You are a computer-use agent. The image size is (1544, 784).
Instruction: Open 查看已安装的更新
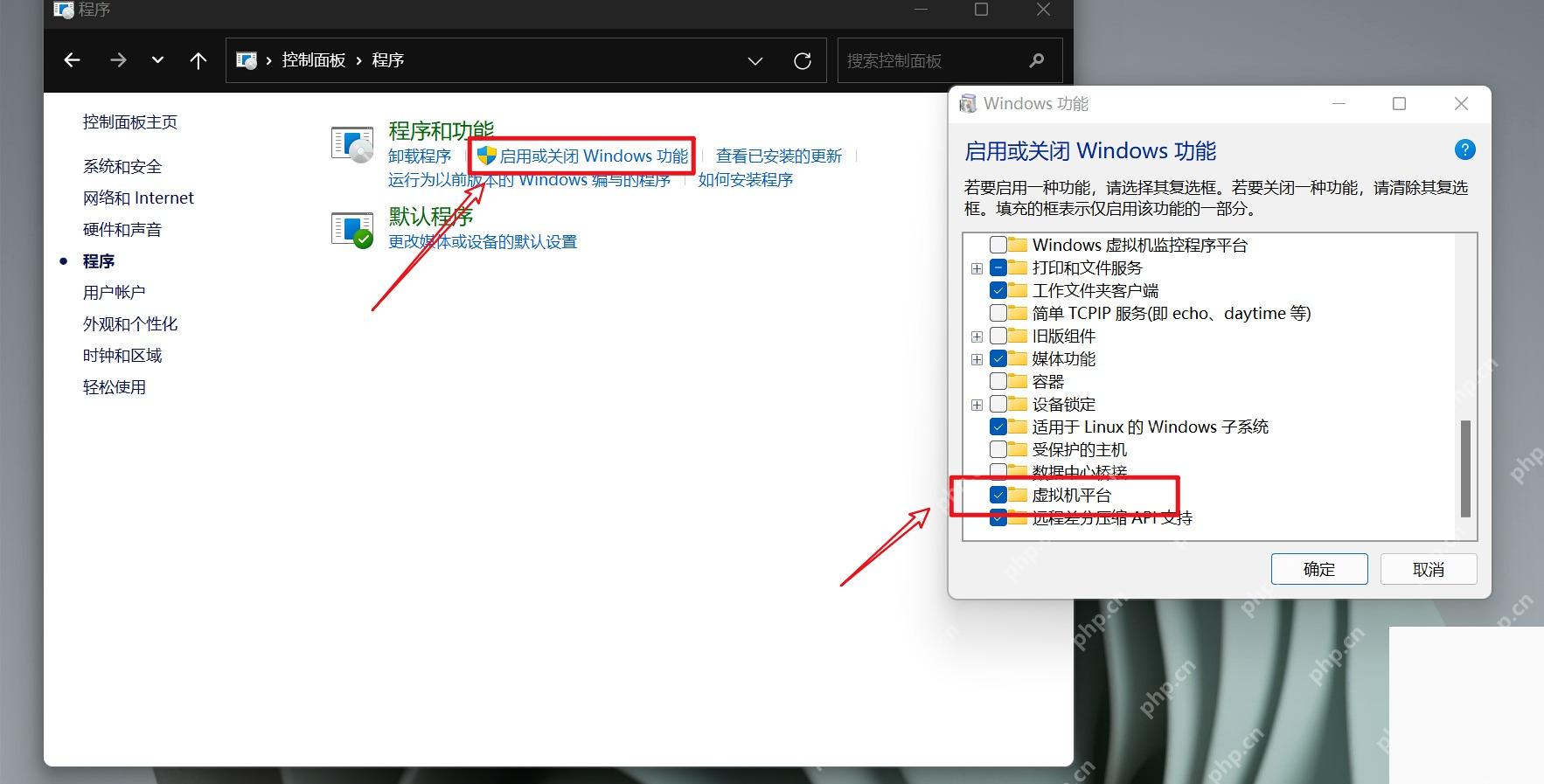[x=779, y=156]
